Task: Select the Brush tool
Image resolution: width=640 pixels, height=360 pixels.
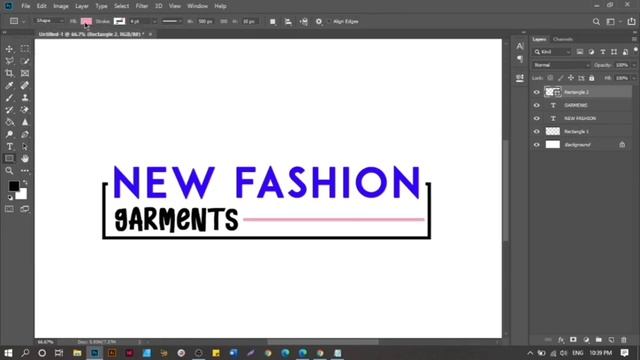Action: pyautogui.click(x=9, y=98)
